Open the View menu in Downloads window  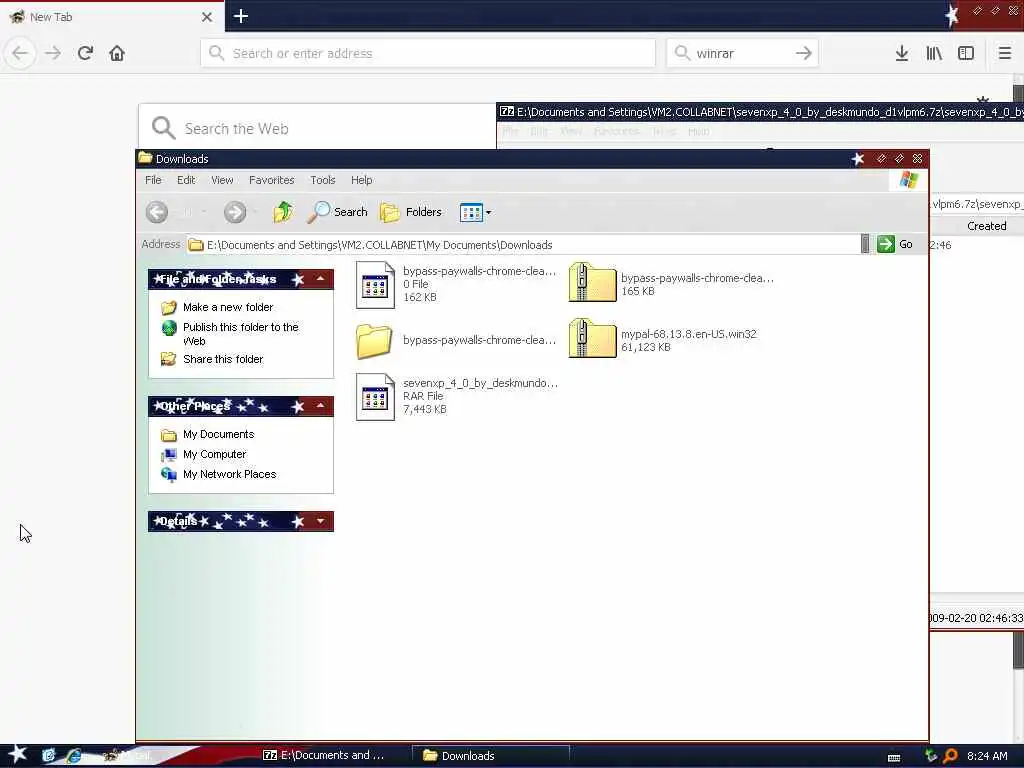tap(222, 180)
